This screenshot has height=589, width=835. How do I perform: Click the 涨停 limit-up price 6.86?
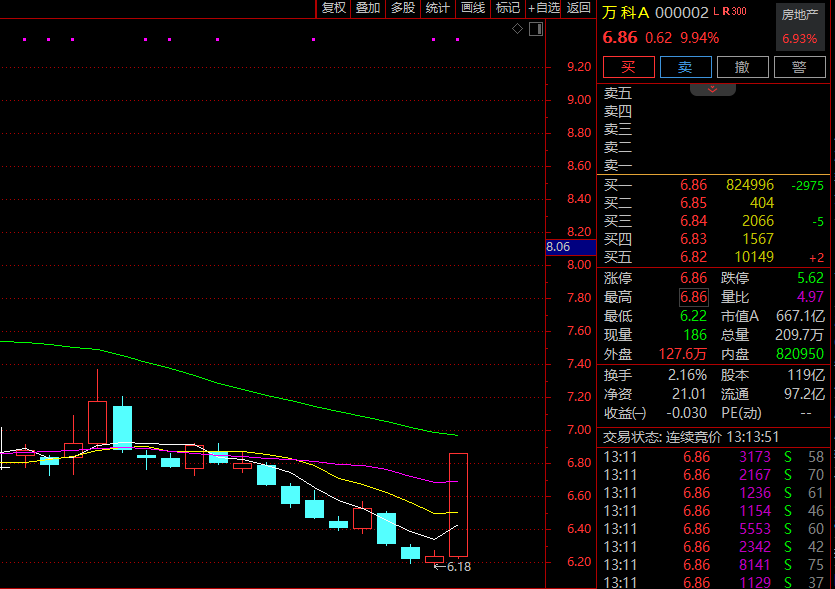(693, 278)
